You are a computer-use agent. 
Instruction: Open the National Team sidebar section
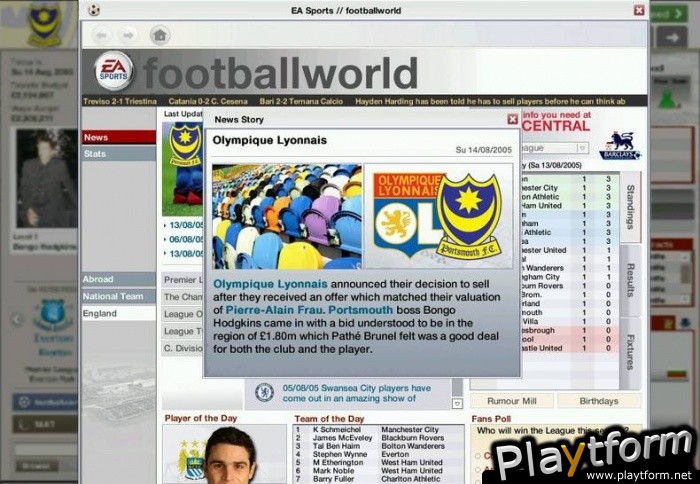119,296
